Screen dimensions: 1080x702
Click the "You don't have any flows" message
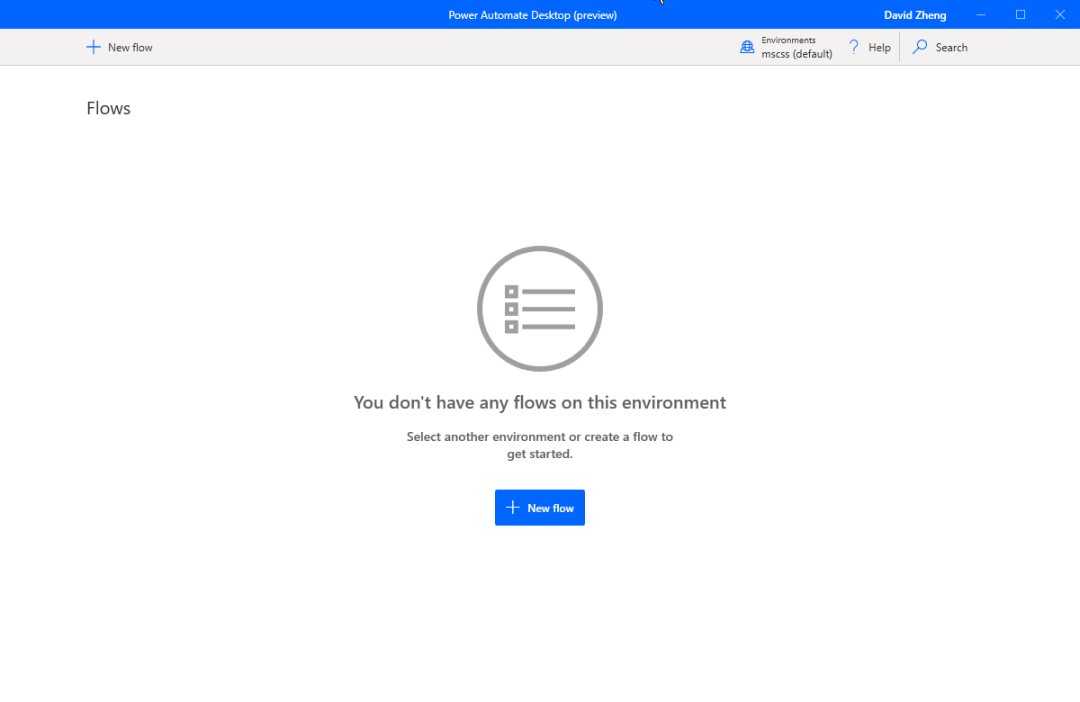pos(540,402)
